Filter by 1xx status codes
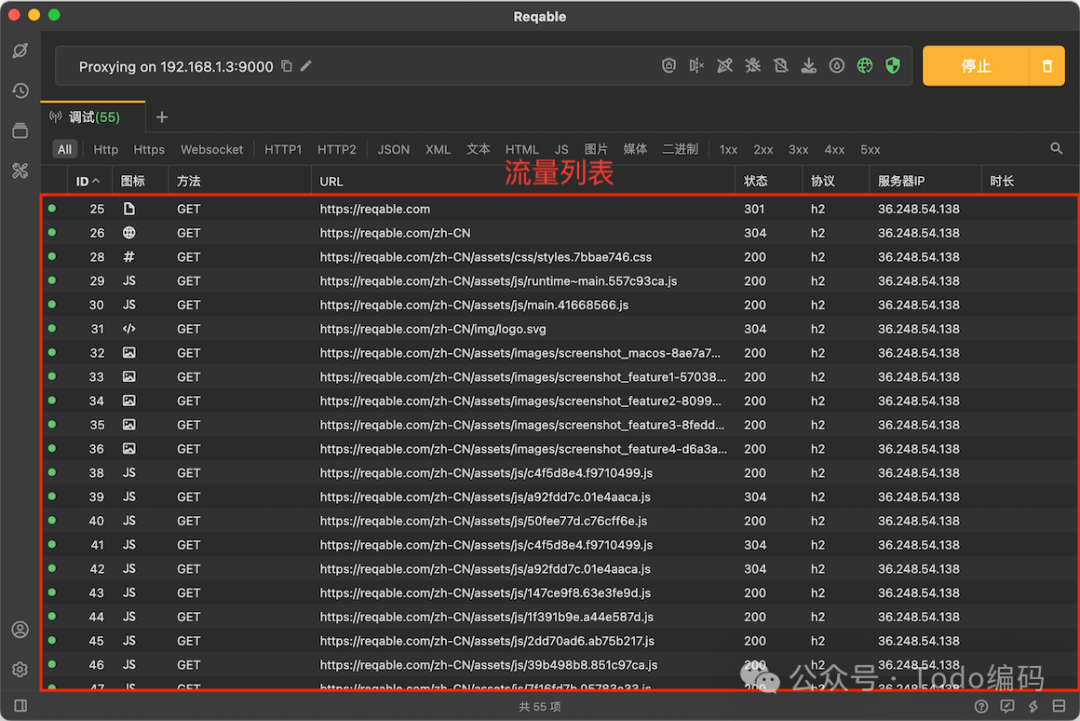Image resolution: width=1080 pixels, height=721 pixels. [x=728, y=149]
